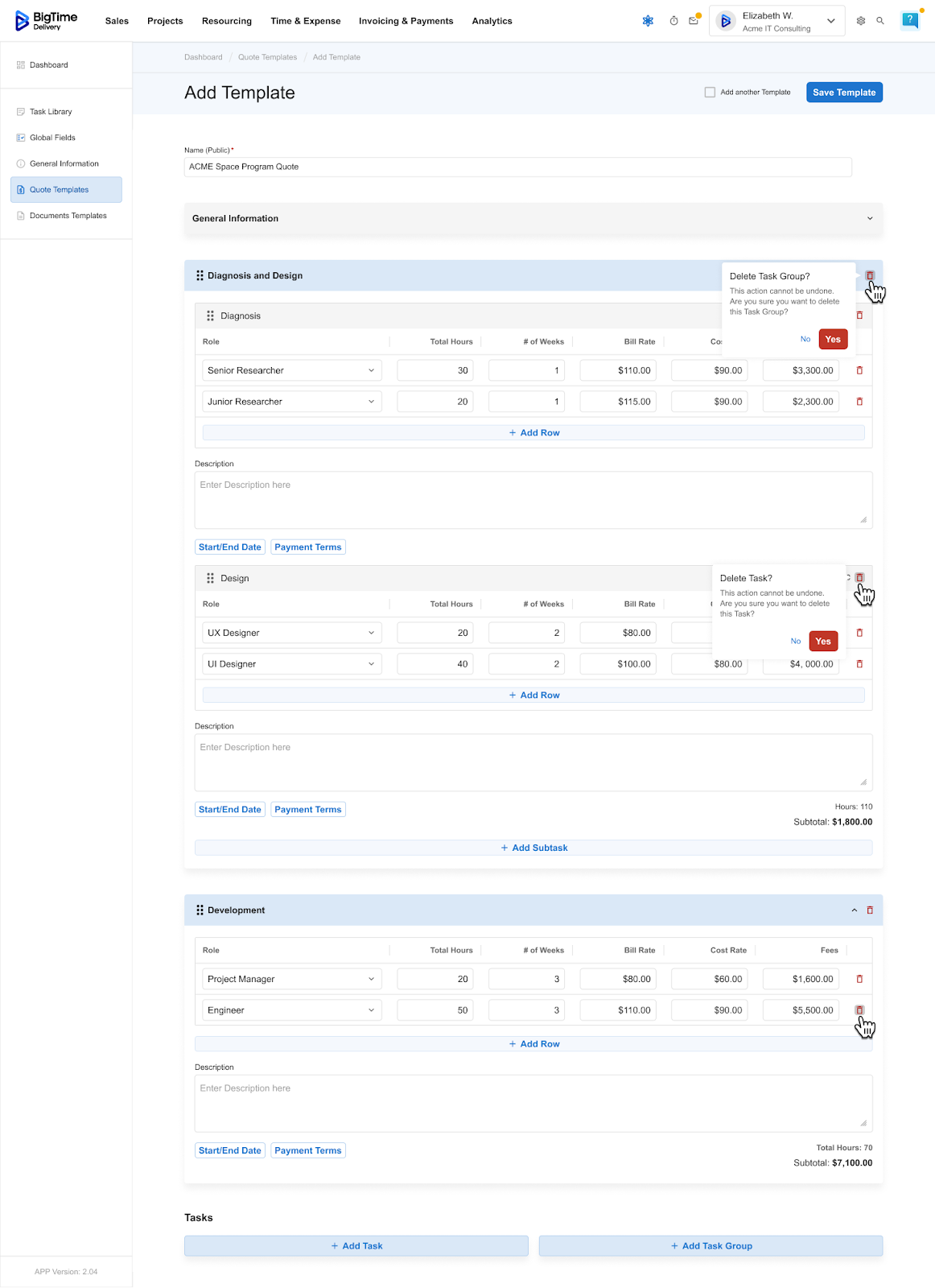This screenshot has width=935, height=1288.
Task: Delete the Senior Researcher row
Action: (x=859, y=370)
